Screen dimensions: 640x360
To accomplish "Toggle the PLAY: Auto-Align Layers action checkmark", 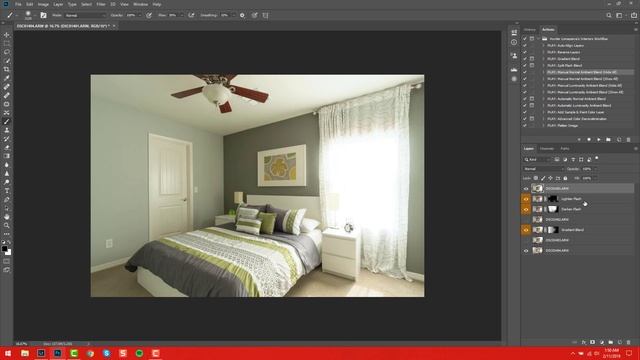I will pos(525,45).
